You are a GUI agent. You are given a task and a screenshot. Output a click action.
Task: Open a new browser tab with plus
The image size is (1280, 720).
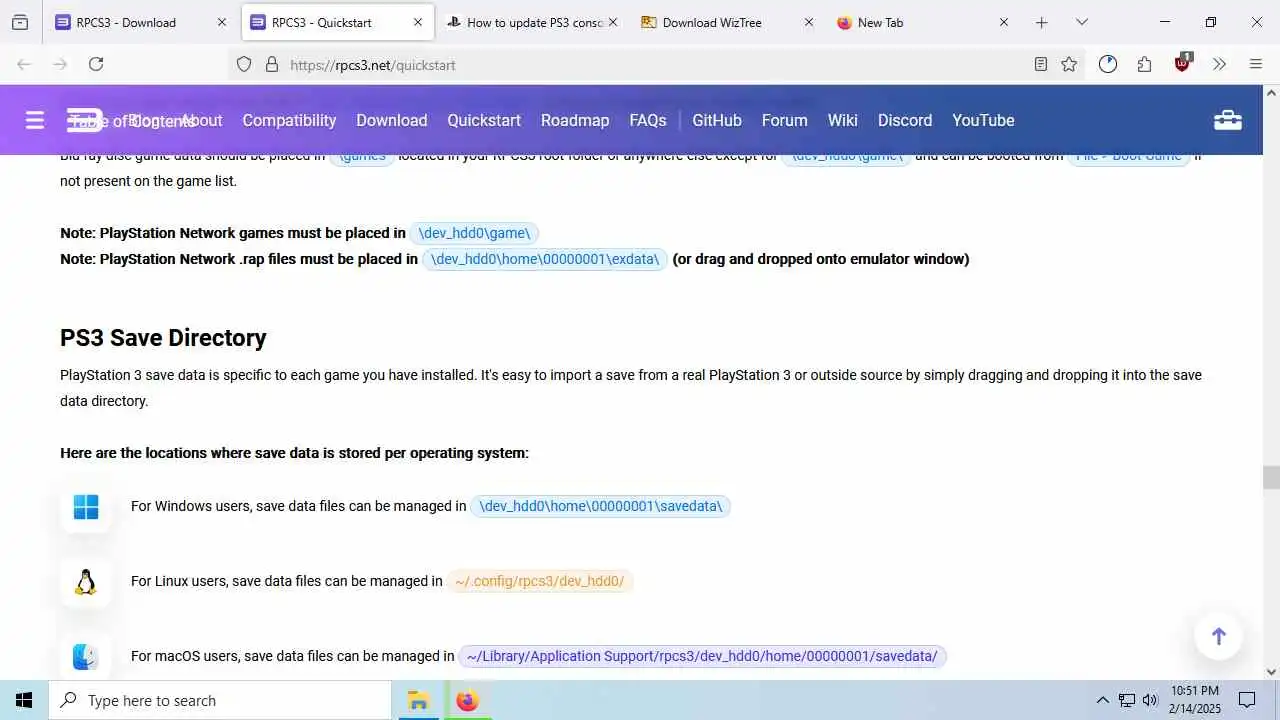1041,22
